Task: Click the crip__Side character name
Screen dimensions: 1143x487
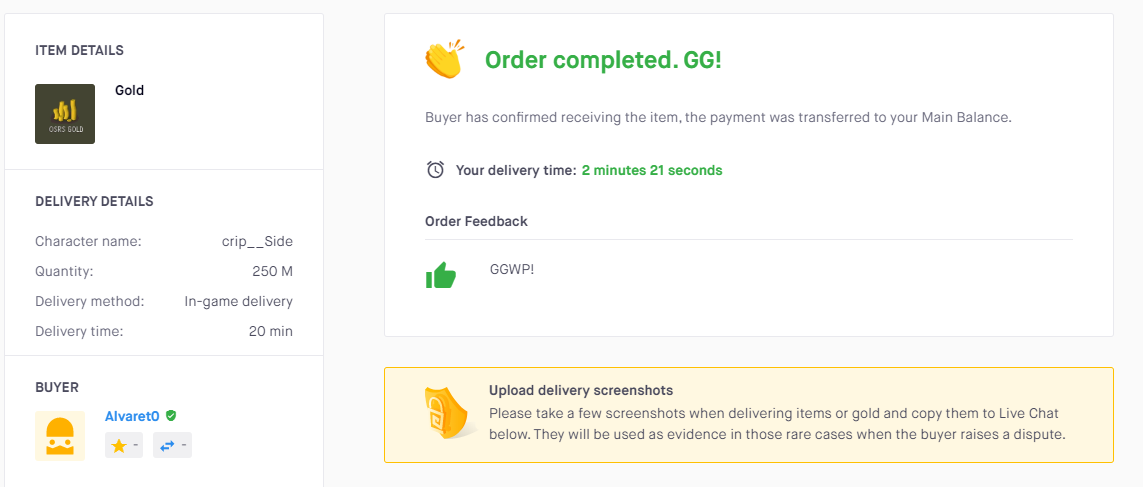Action: point(257,241)
